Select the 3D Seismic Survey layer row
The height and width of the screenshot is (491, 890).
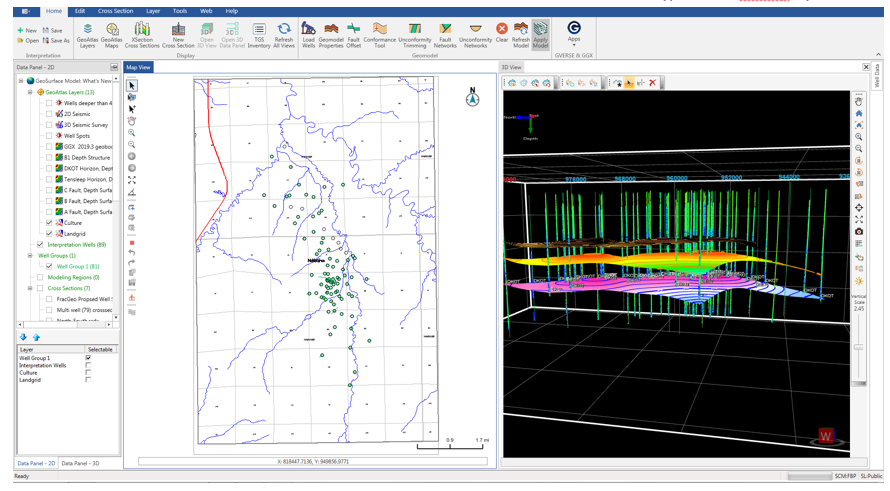(81, 125)
